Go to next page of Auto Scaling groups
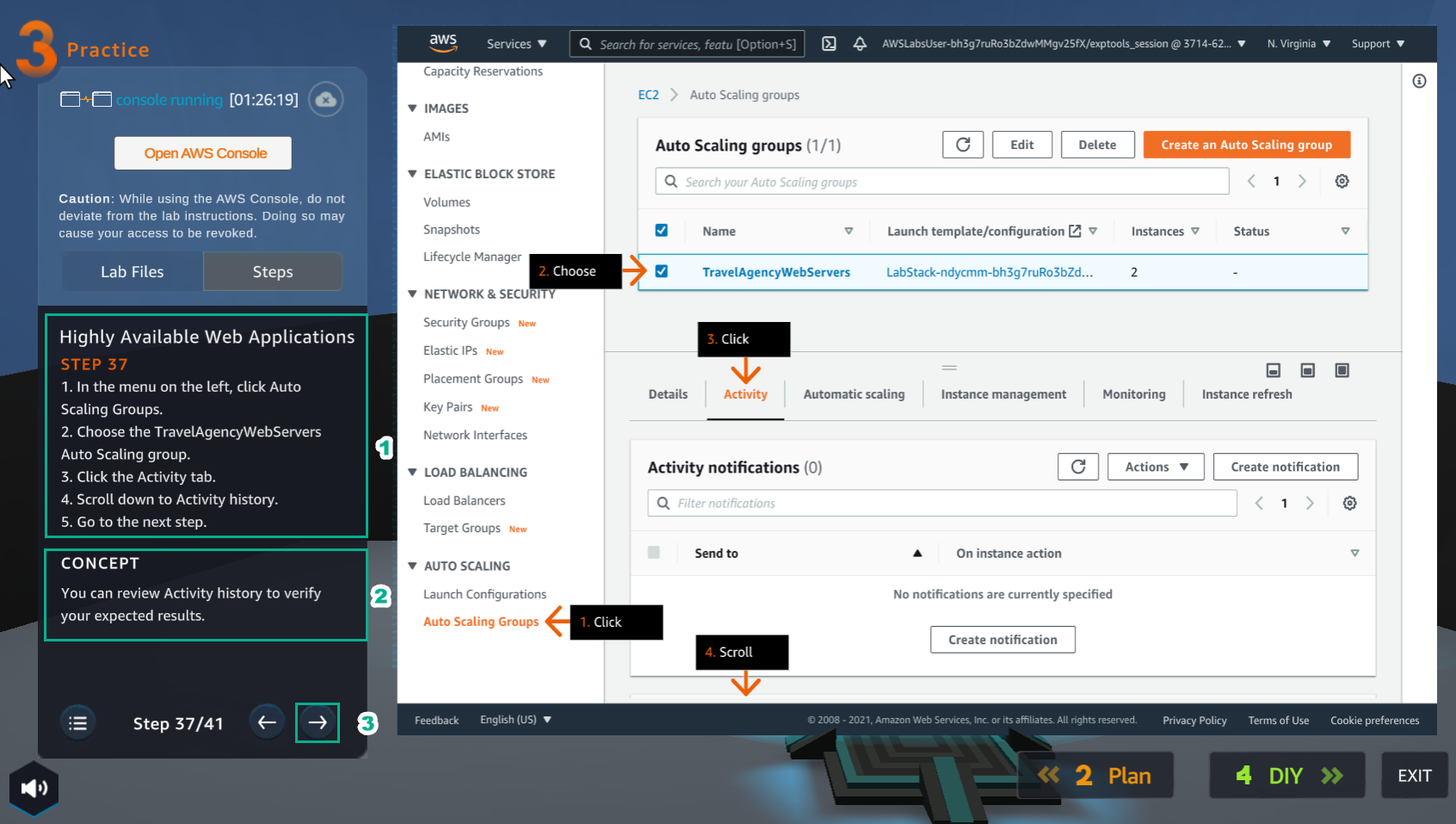This screenshot has width=1456, height=824. (x=1302, y=181)
